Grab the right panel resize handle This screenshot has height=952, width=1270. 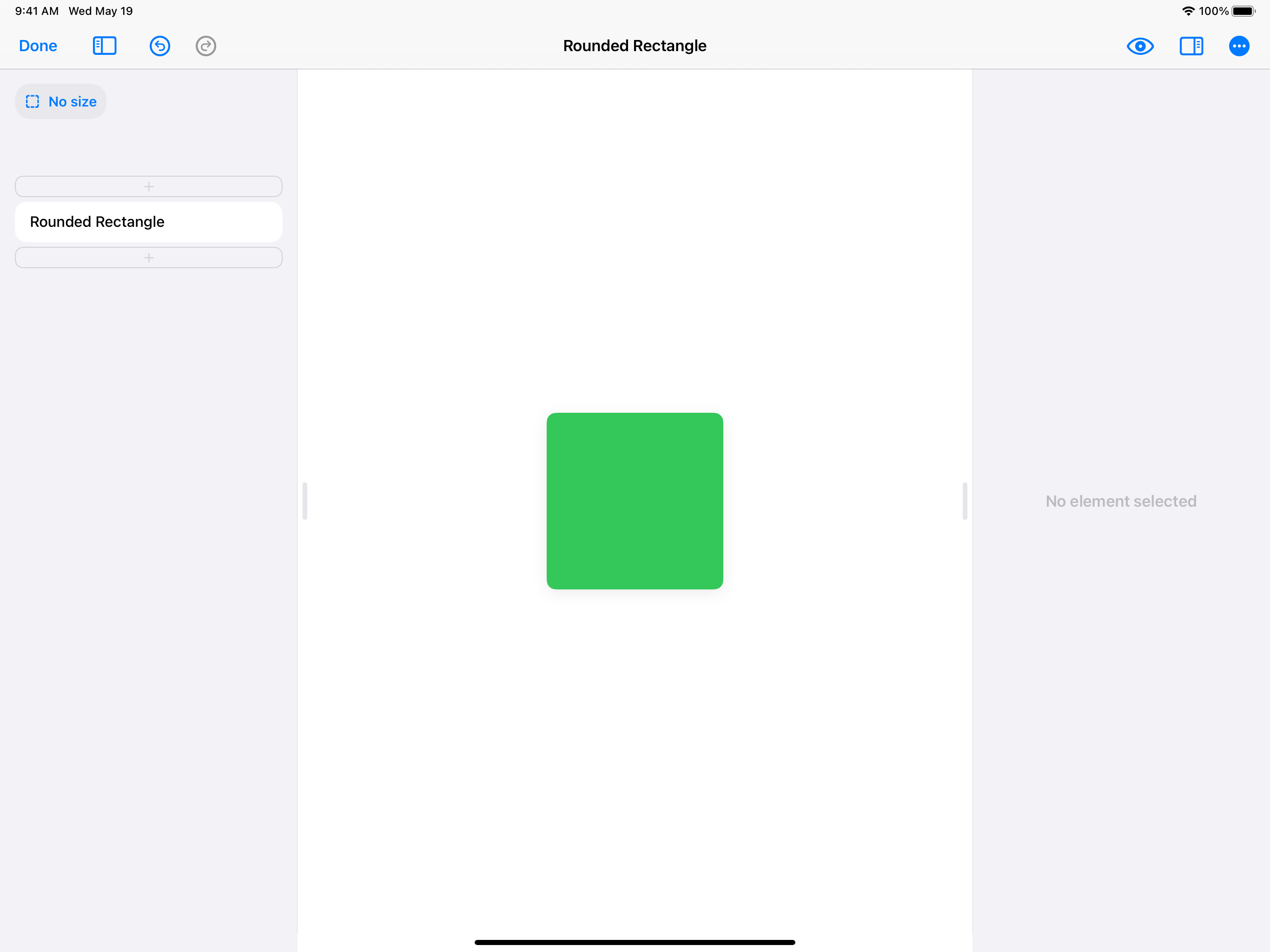point(965,501)
